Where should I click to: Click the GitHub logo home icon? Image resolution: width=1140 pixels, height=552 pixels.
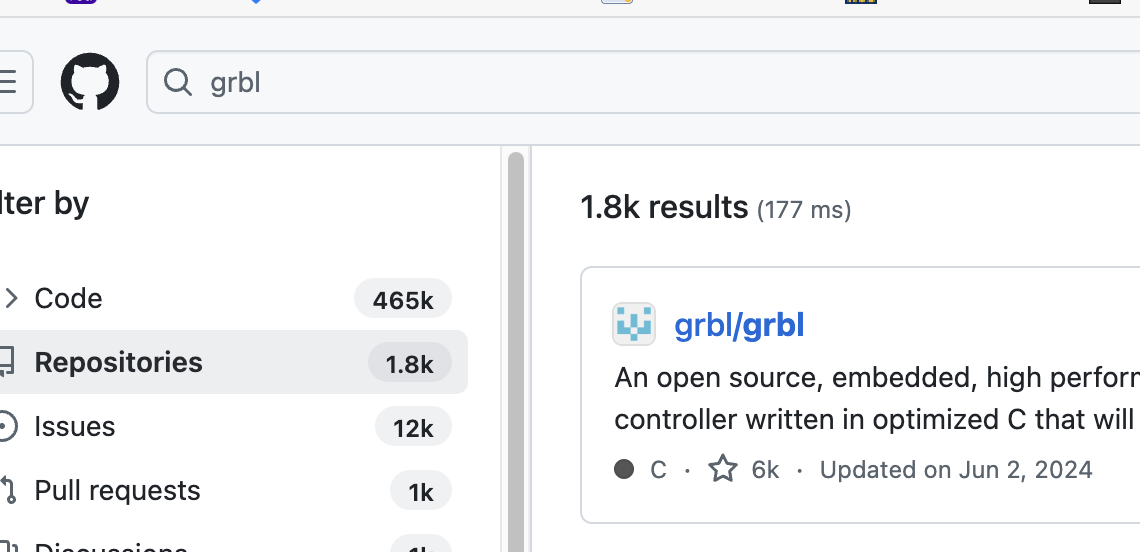pos(90,82)
